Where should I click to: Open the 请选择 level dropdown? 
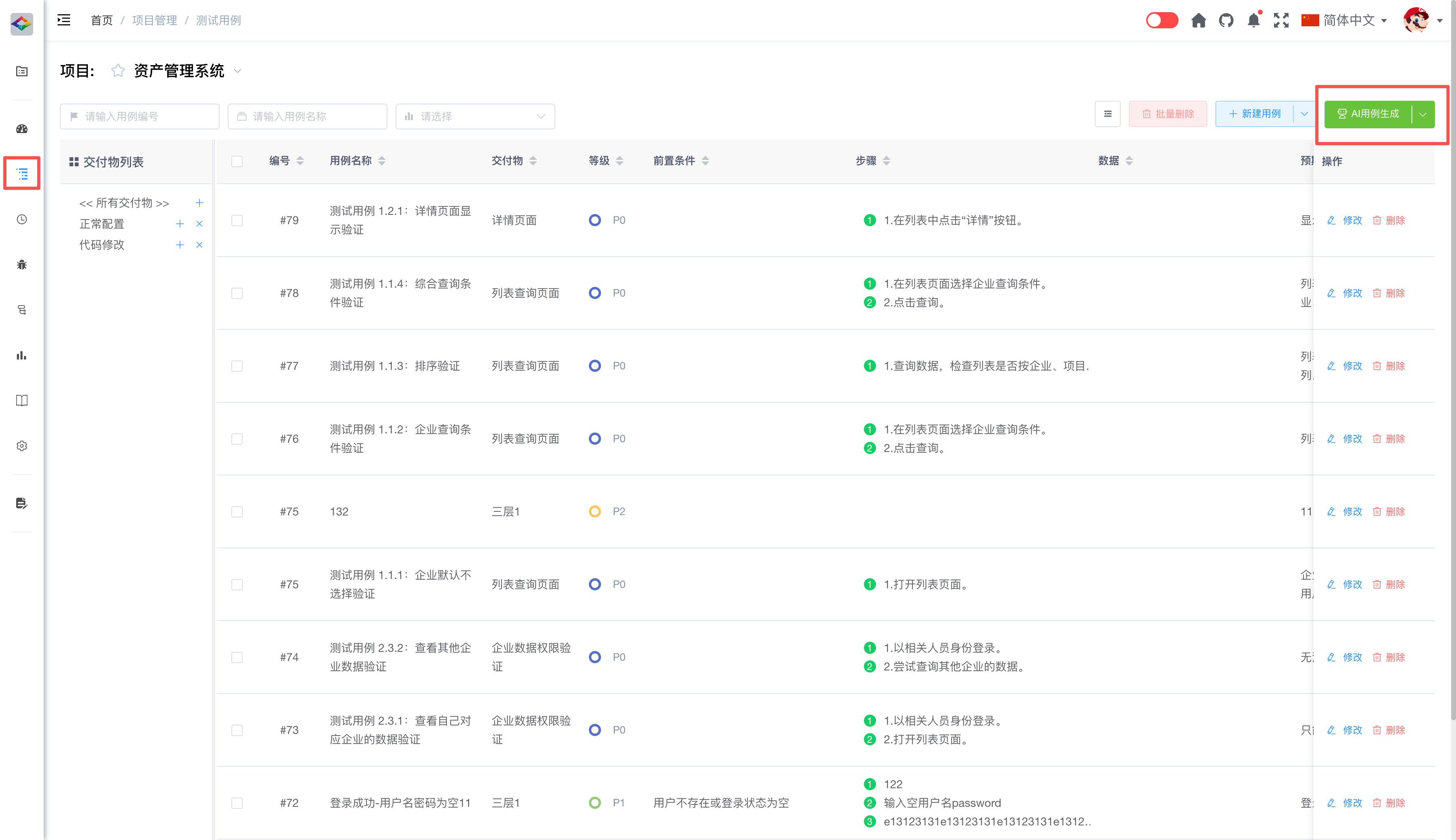click(x=474, y=117)
